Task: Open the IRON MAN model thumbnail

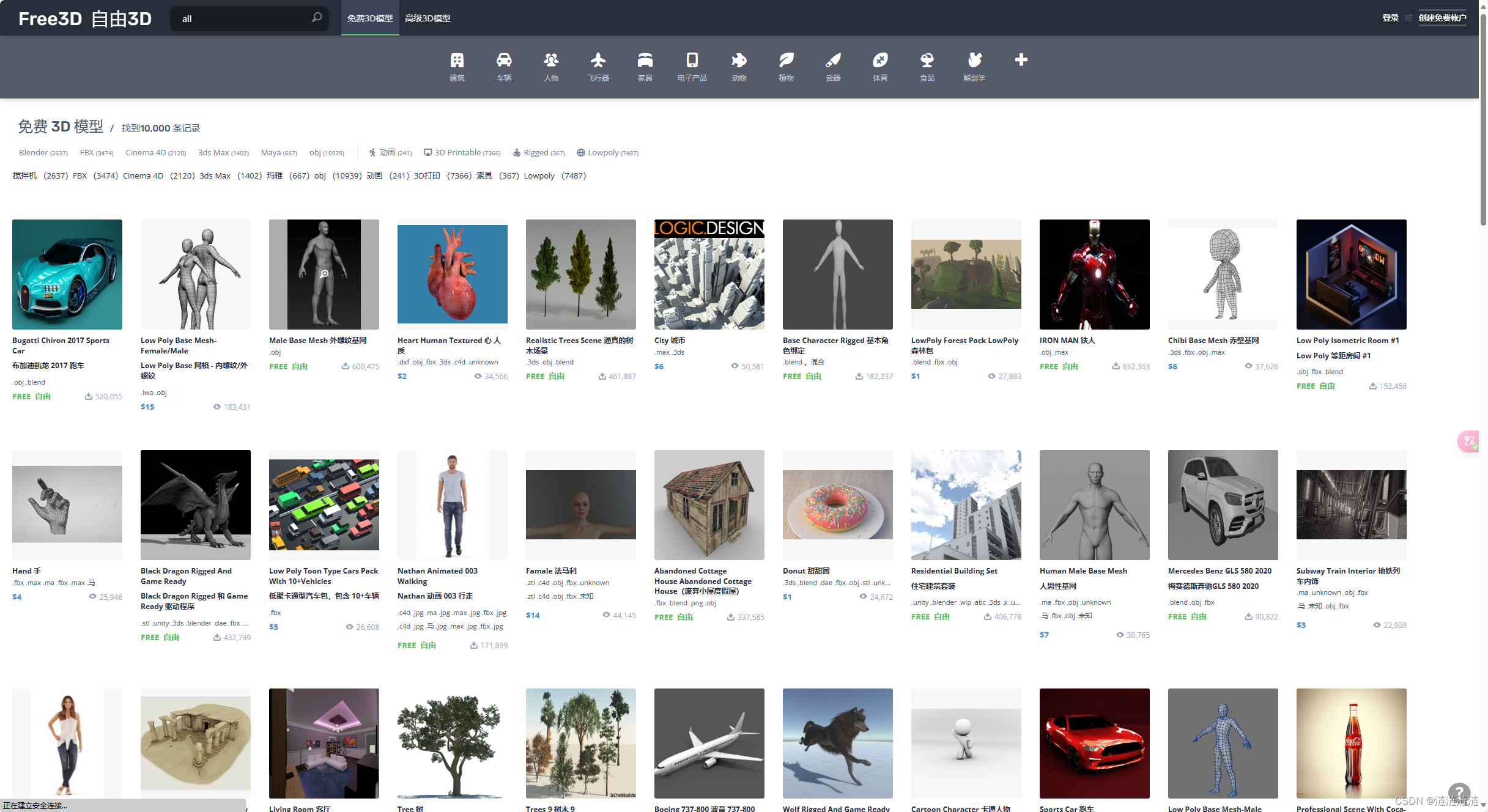Action: coord(1095,275)
